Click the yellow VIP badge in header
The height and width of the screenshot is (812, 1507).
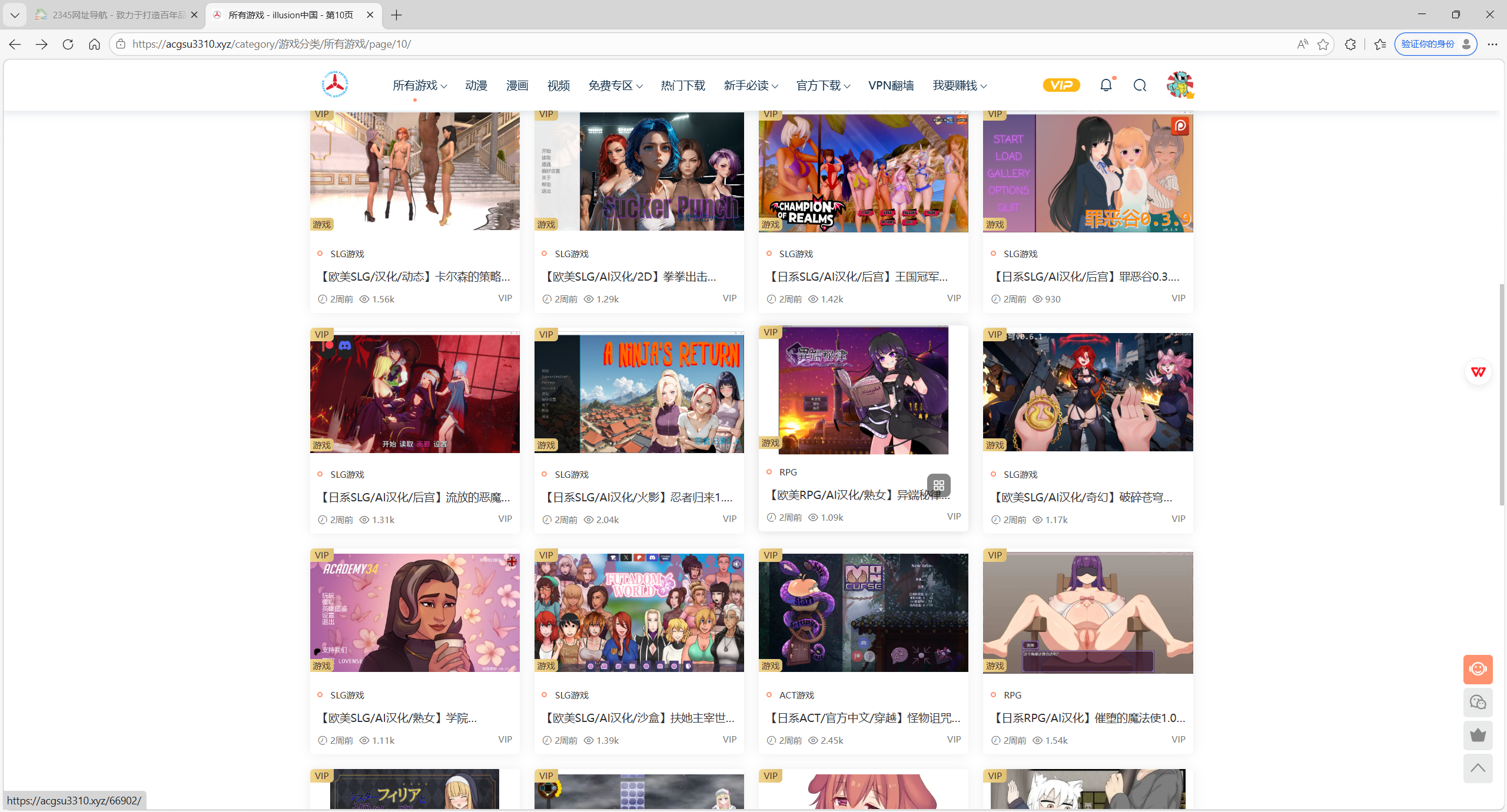[x=1061, y=85]
